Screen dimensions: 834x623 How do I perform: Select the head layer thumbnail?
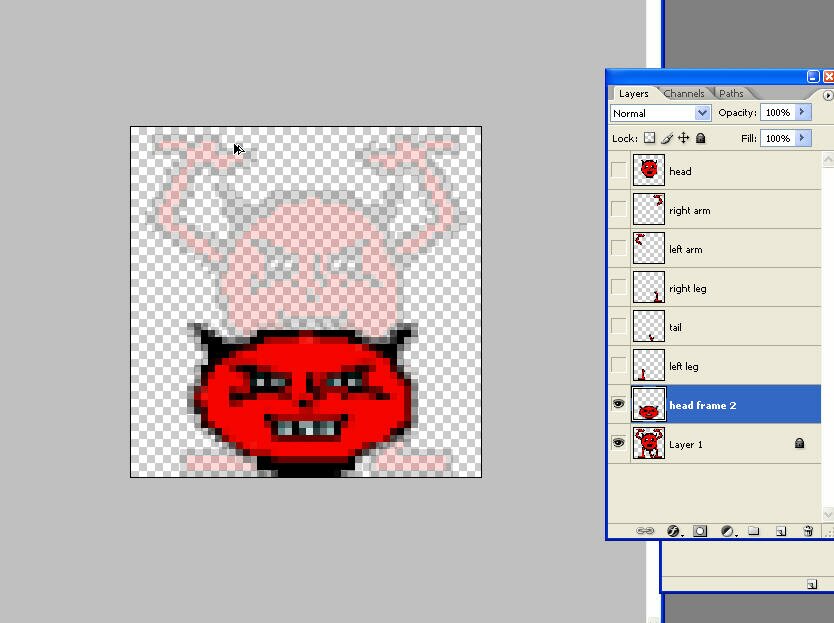[649, 170]
